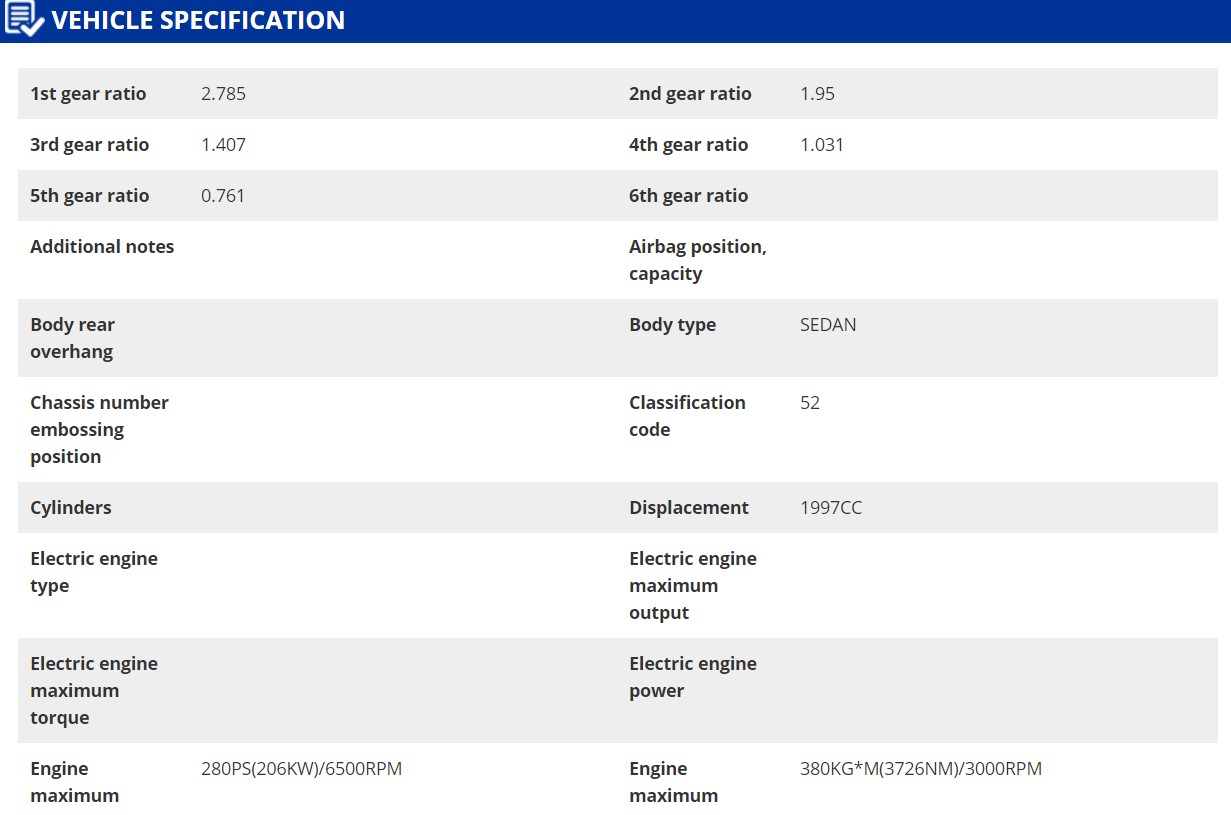The image size is (1231, 815).
Task: Select the 'Electric engine power' label
Action: (693, 677)
